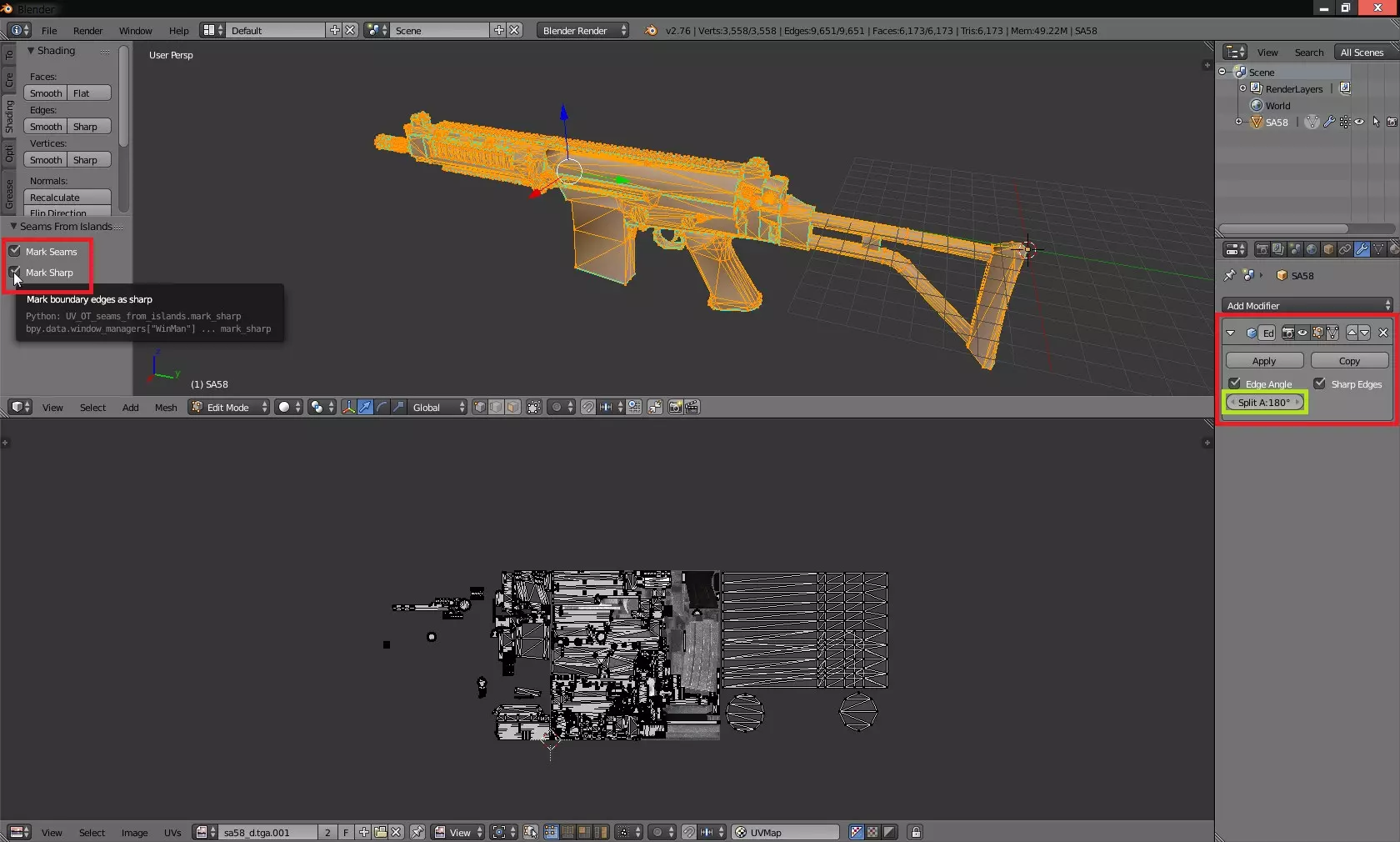Toggle limit selection to visible
Viewport: 1400px width, 842px height.
point(534,407)
